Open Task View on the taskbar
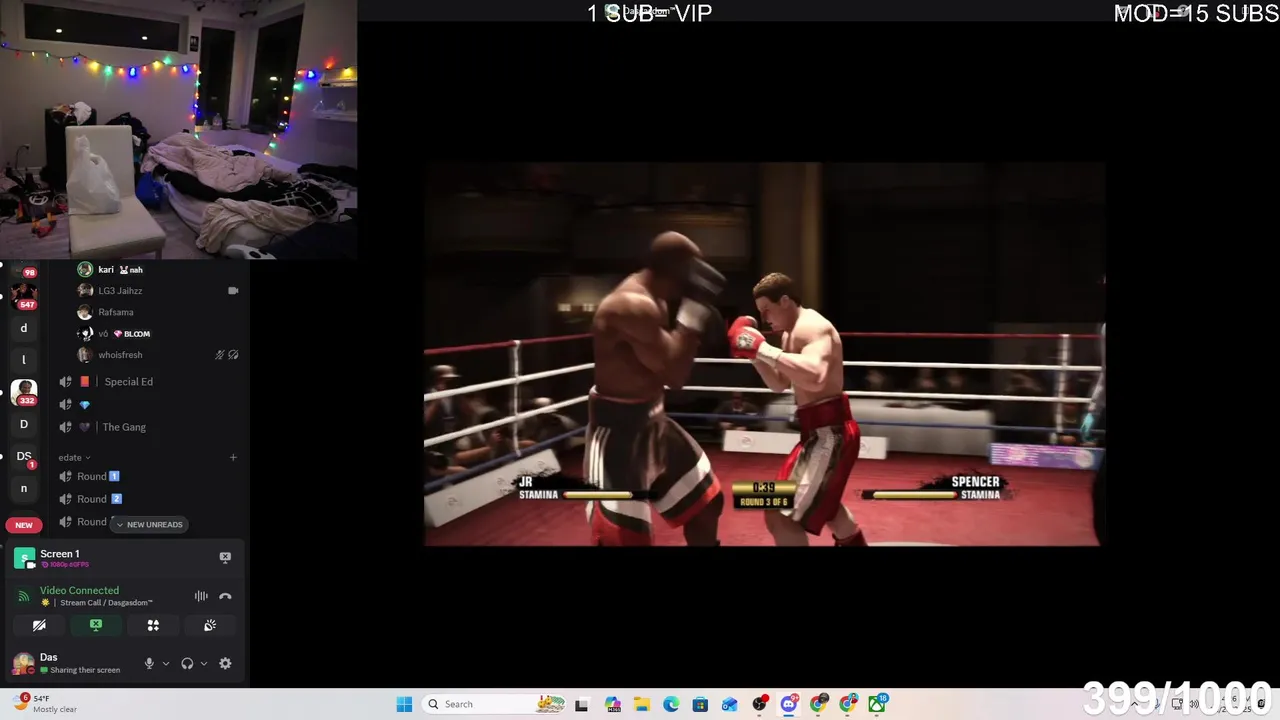This screenshot has width=1280, height=720. point(582,704)
